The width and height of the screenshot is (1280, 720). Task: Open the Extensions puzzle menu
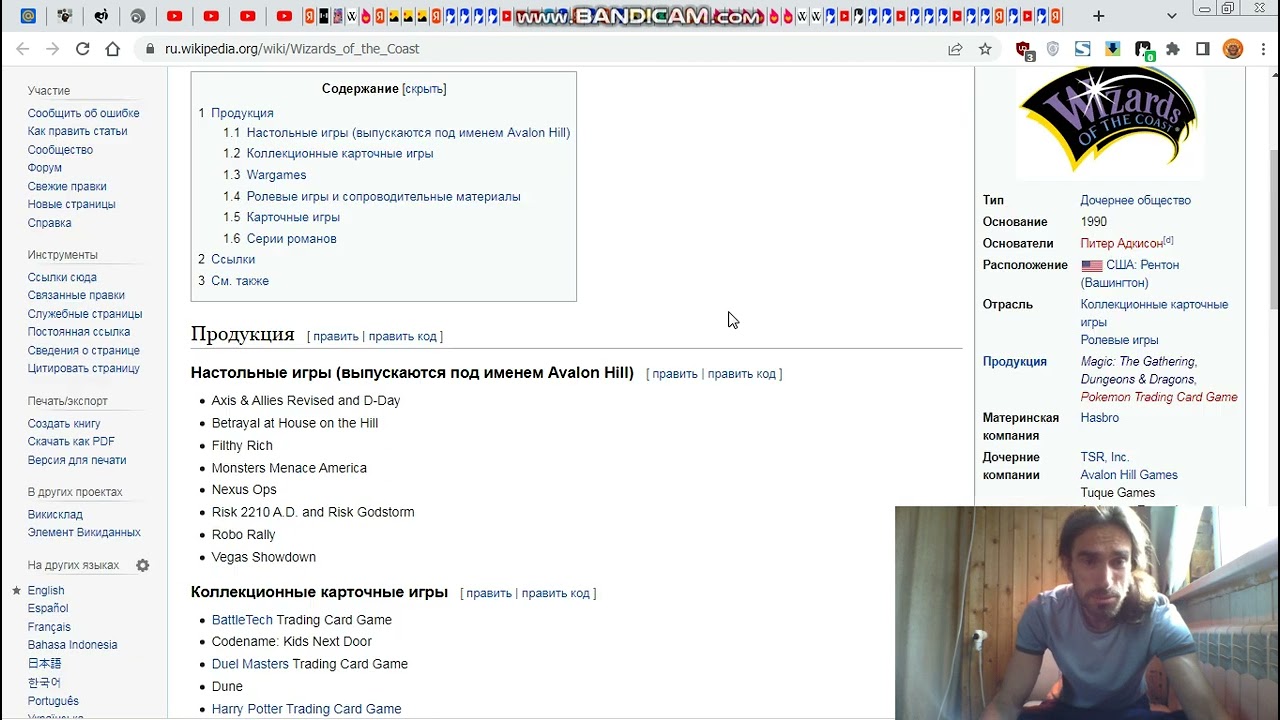(x=1173, y=49)
